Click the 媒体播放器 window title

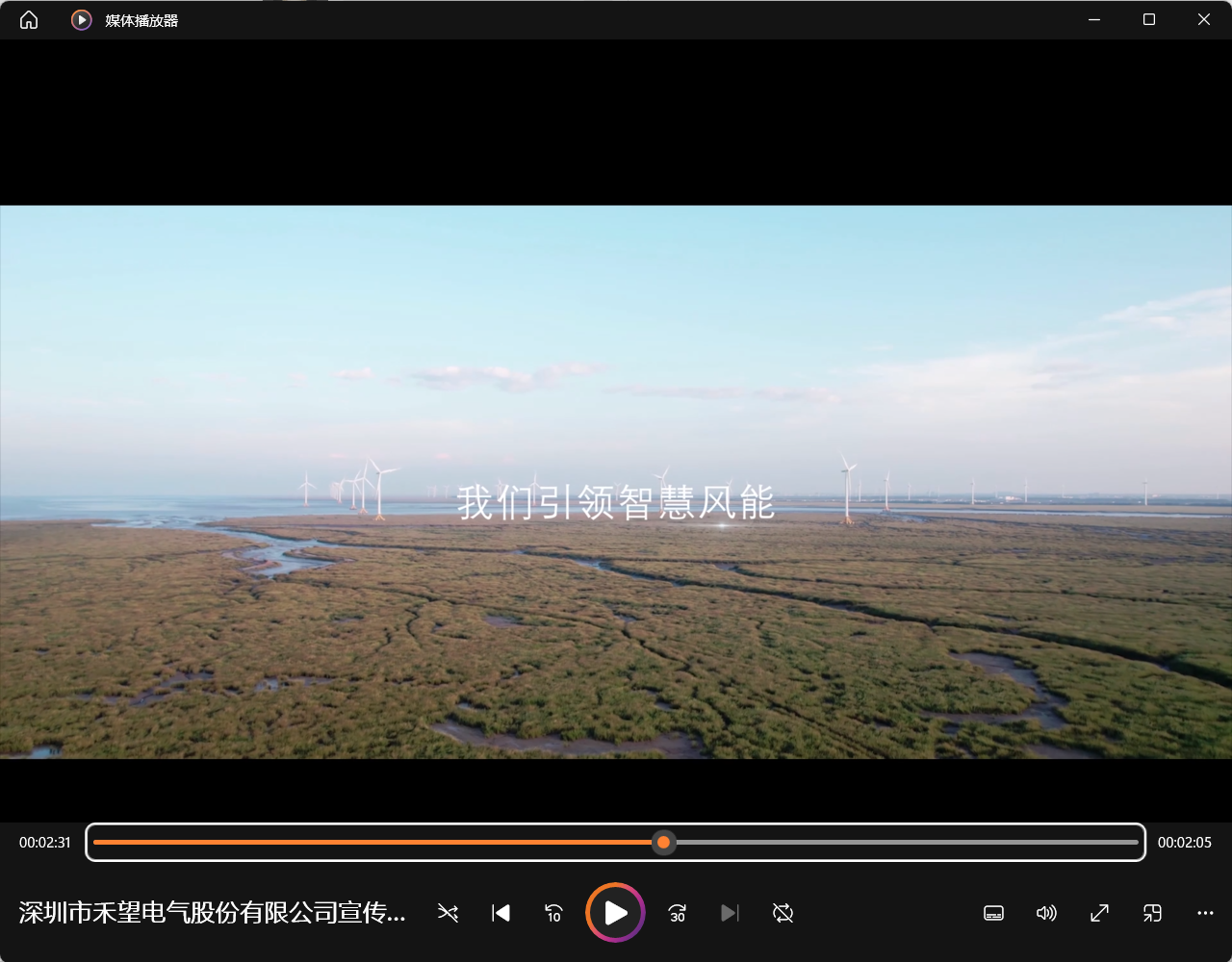click(141, 20)
